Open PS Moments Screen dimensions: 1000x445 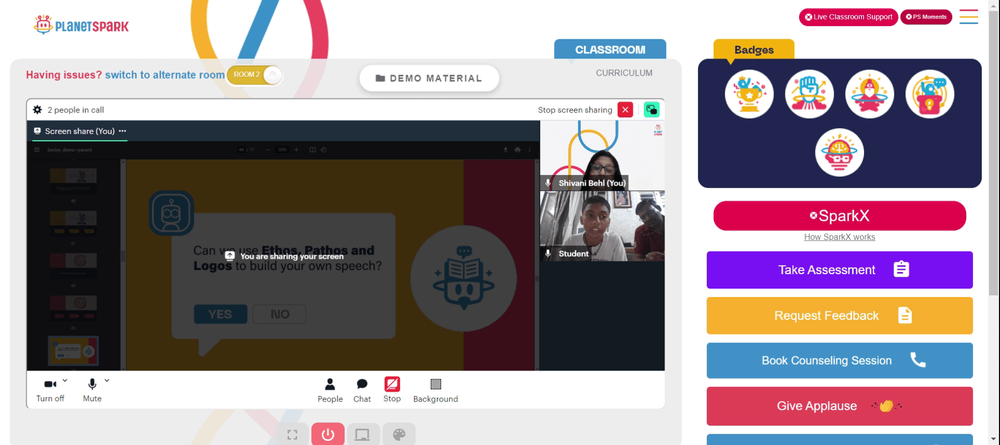[x=926, y=17]
